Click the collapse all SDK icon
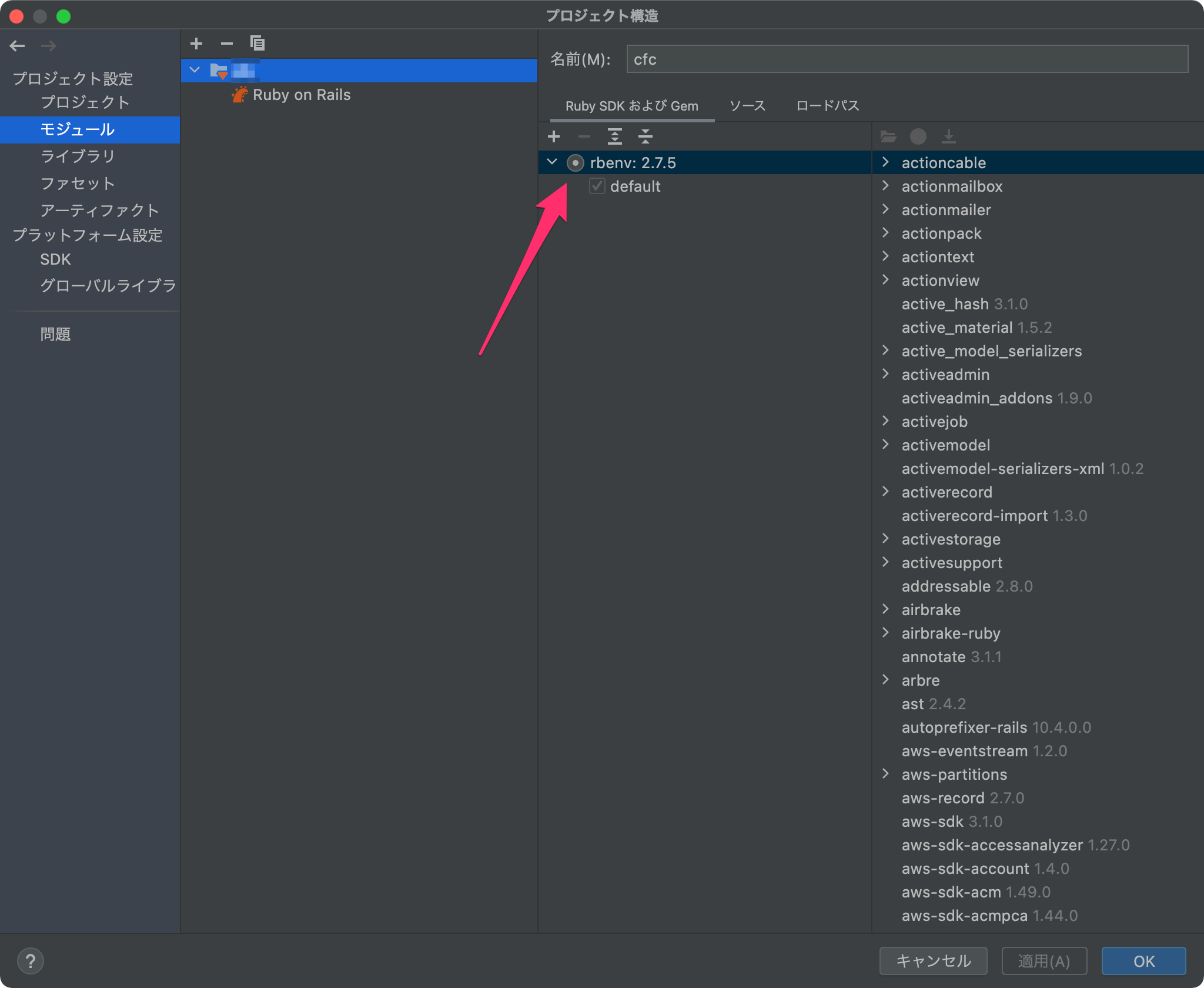This screenshot has height=988, width=1204. (646, 137)
